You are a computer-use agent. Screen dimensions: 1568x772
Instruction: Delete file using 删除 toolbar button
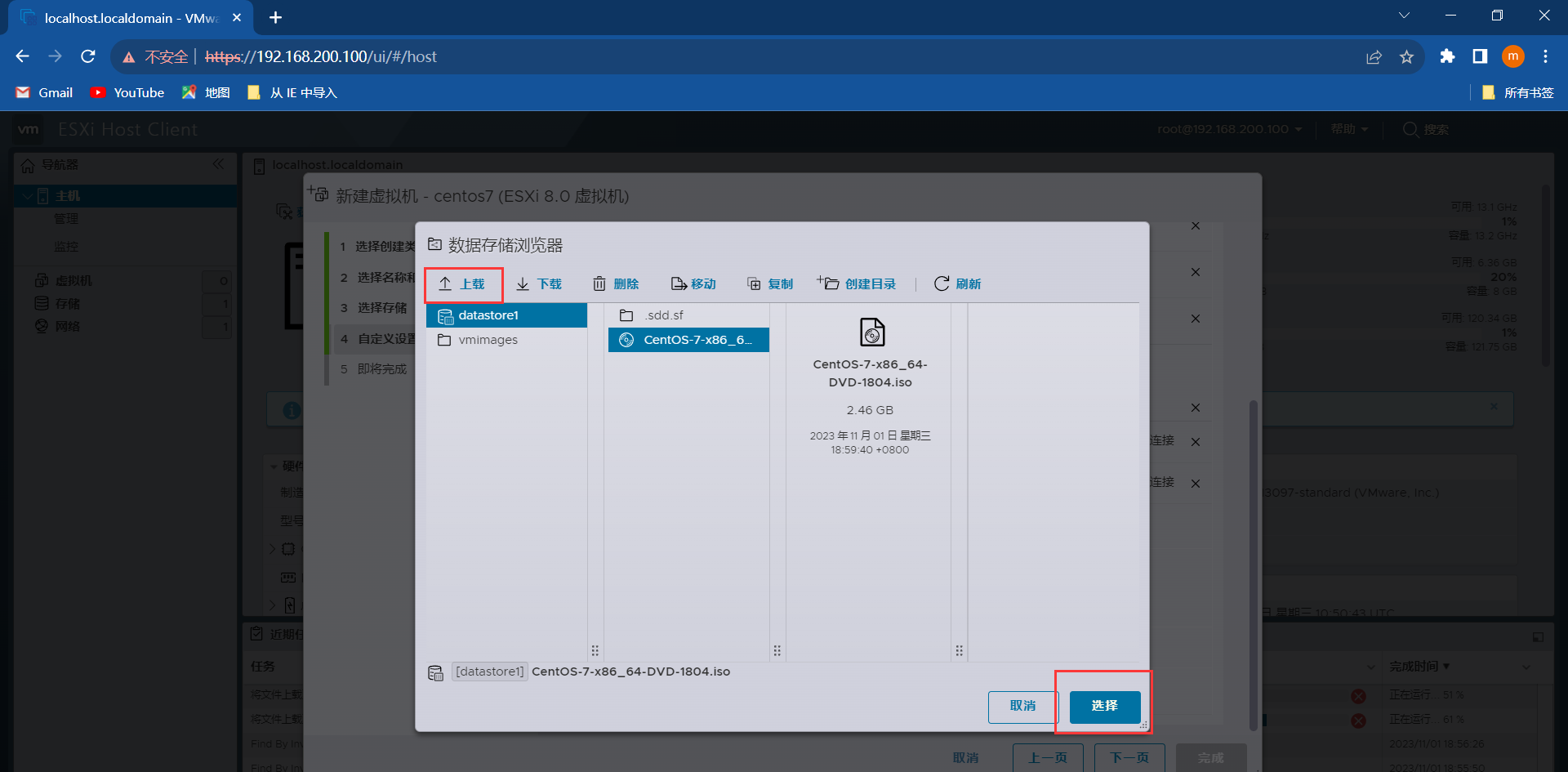point(616,284)
